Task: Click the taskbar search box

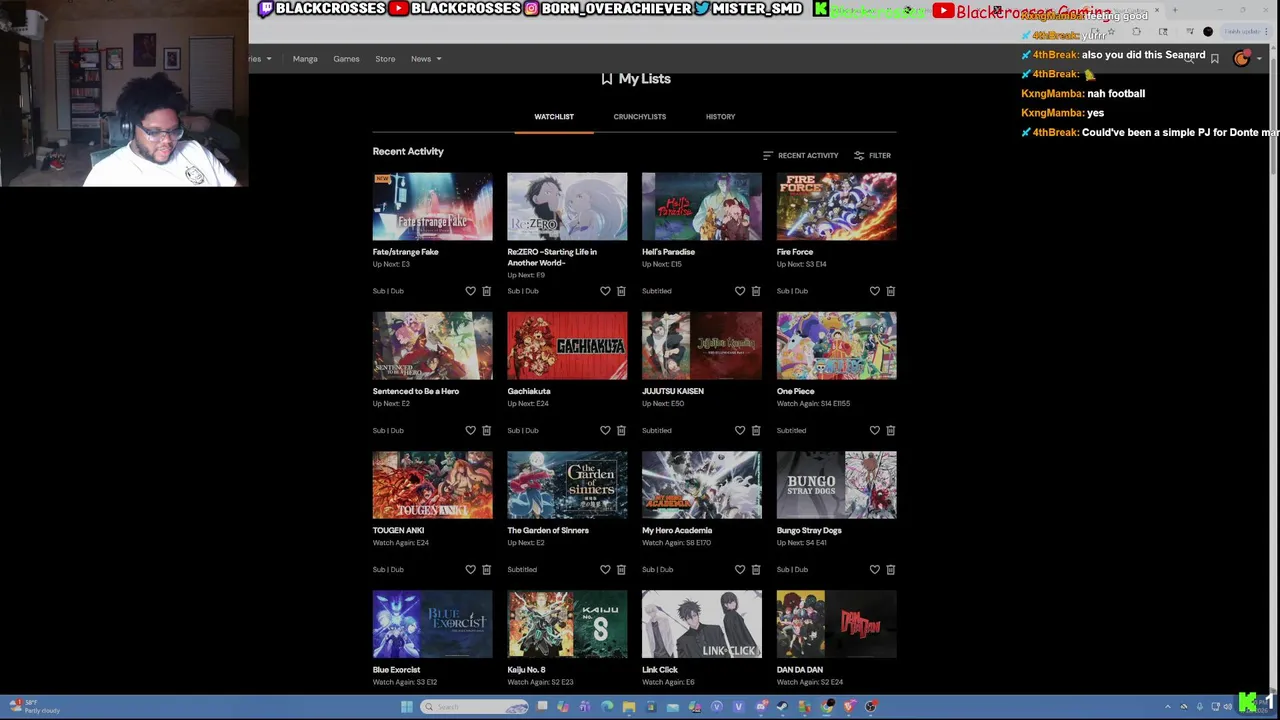Action: (x=474, y=707)
